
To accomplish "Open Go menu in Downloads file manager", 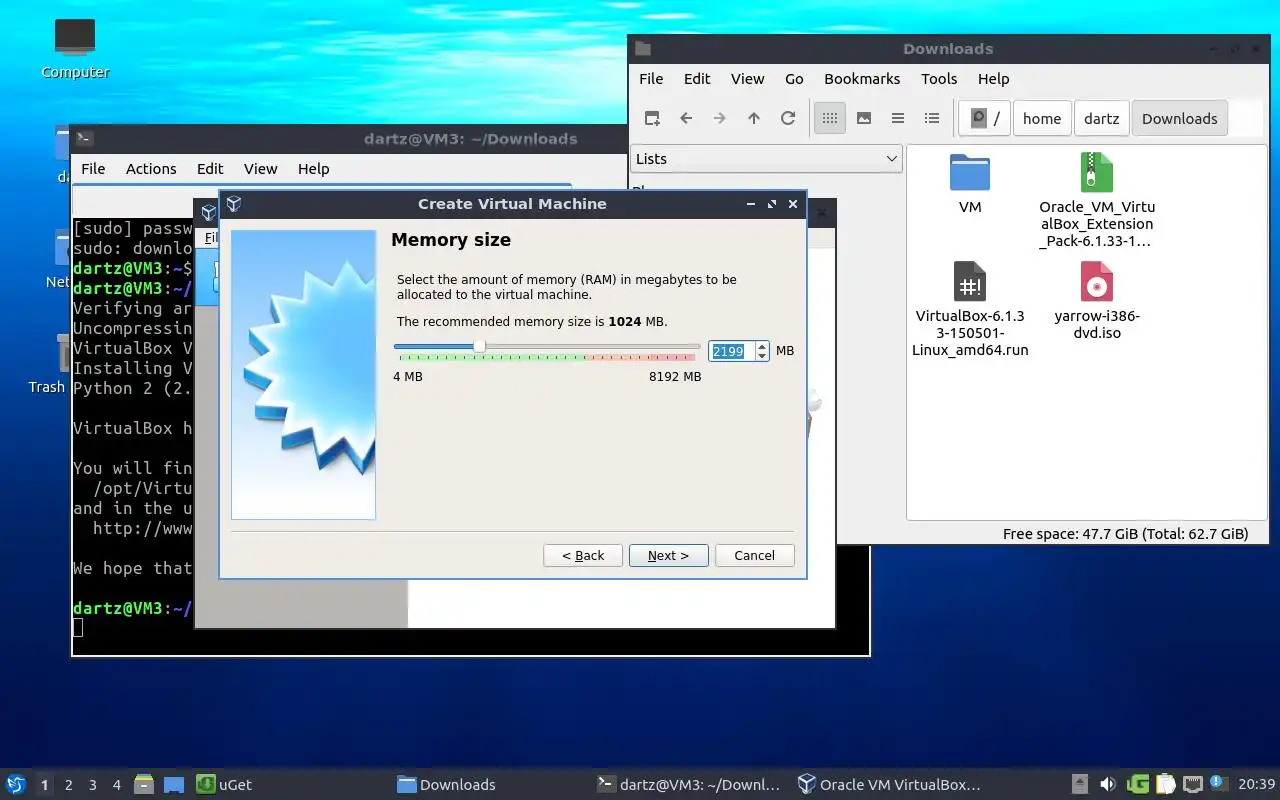I will click(x=794, y=78).
